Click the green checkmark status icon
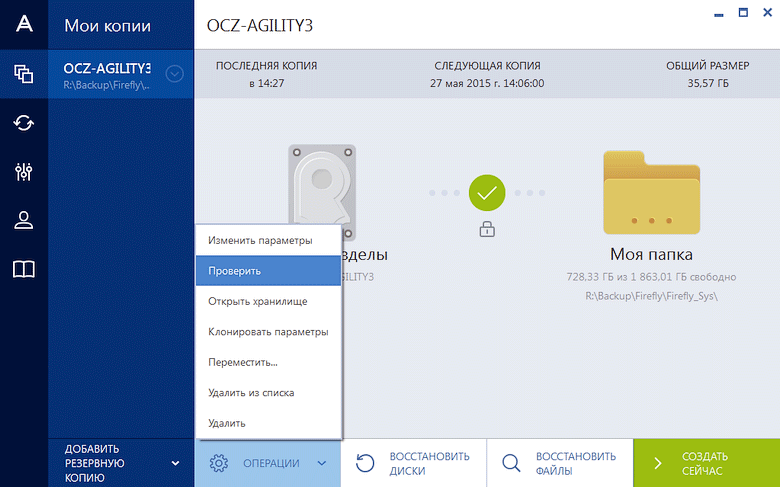The image size is (780, 487). point(487,193)
